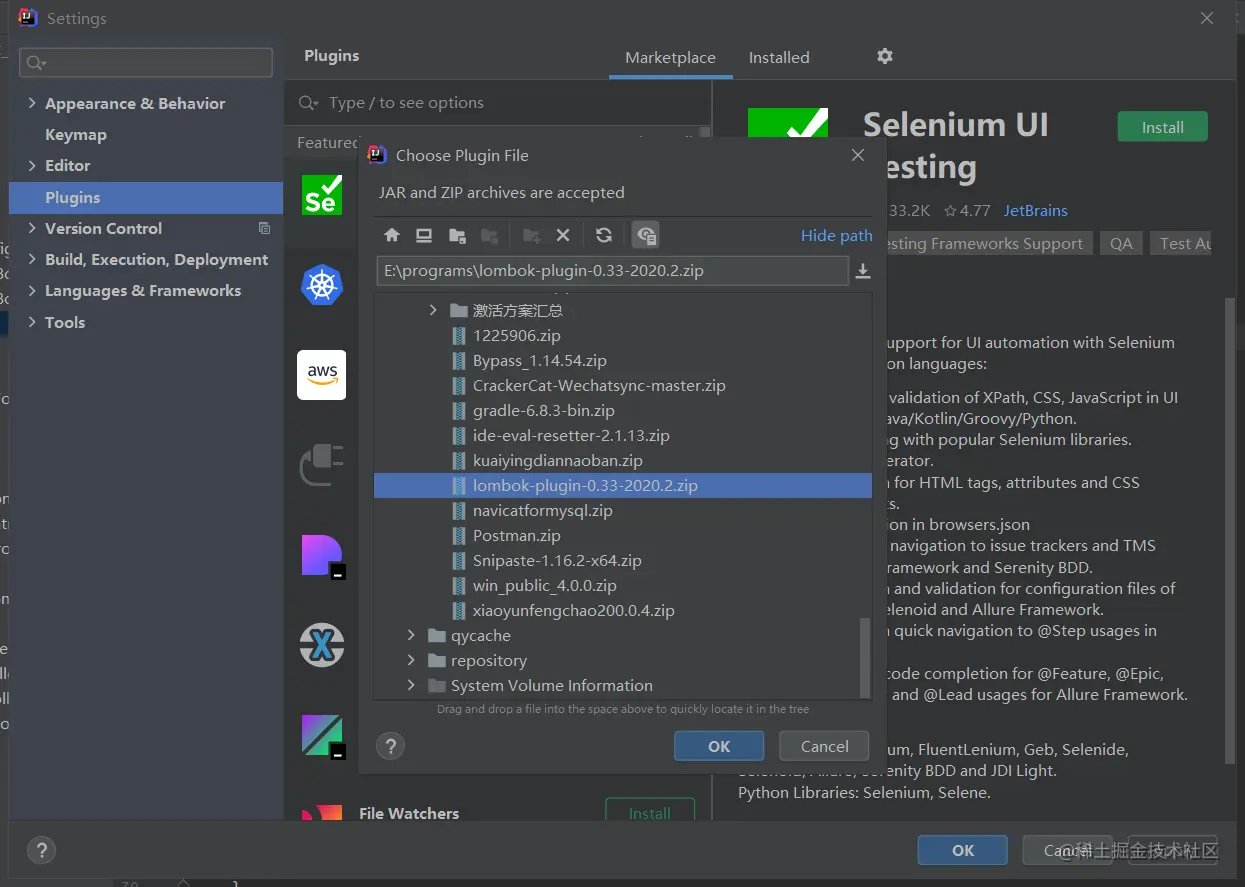1245x887 pixels.
Task: Focus the plugin marketplace search field
Action: pyautogui.click(x=497, y=103)
